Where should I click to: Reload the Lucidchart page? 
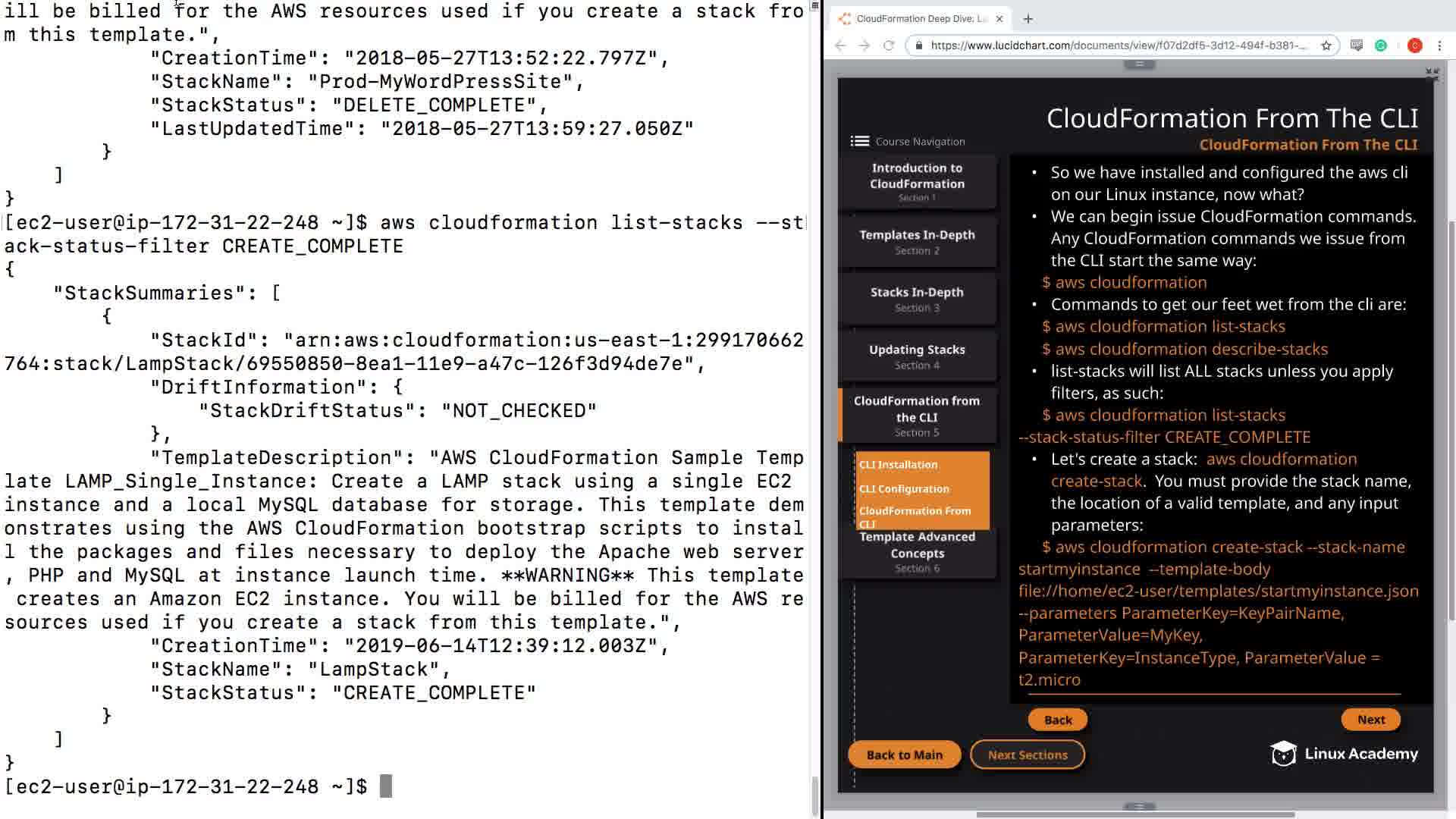[x=889, y=45]
